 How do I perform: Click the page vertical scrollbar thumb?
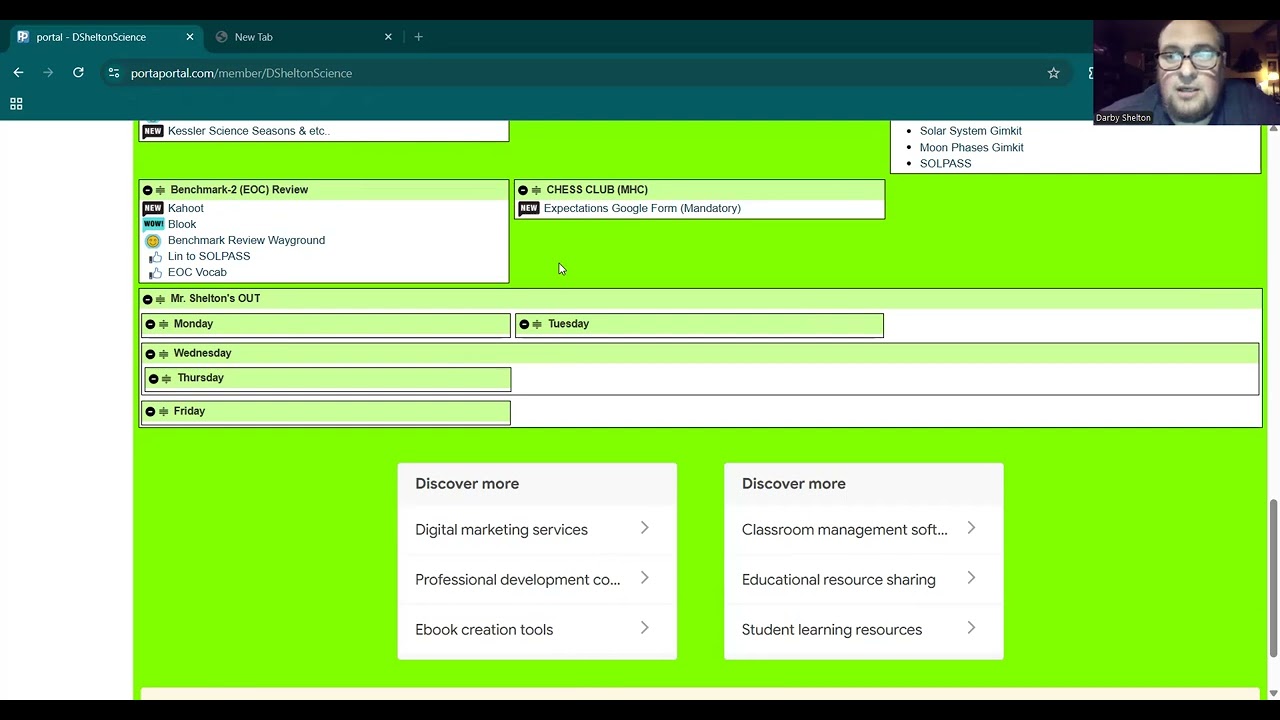click(1273, 577)
